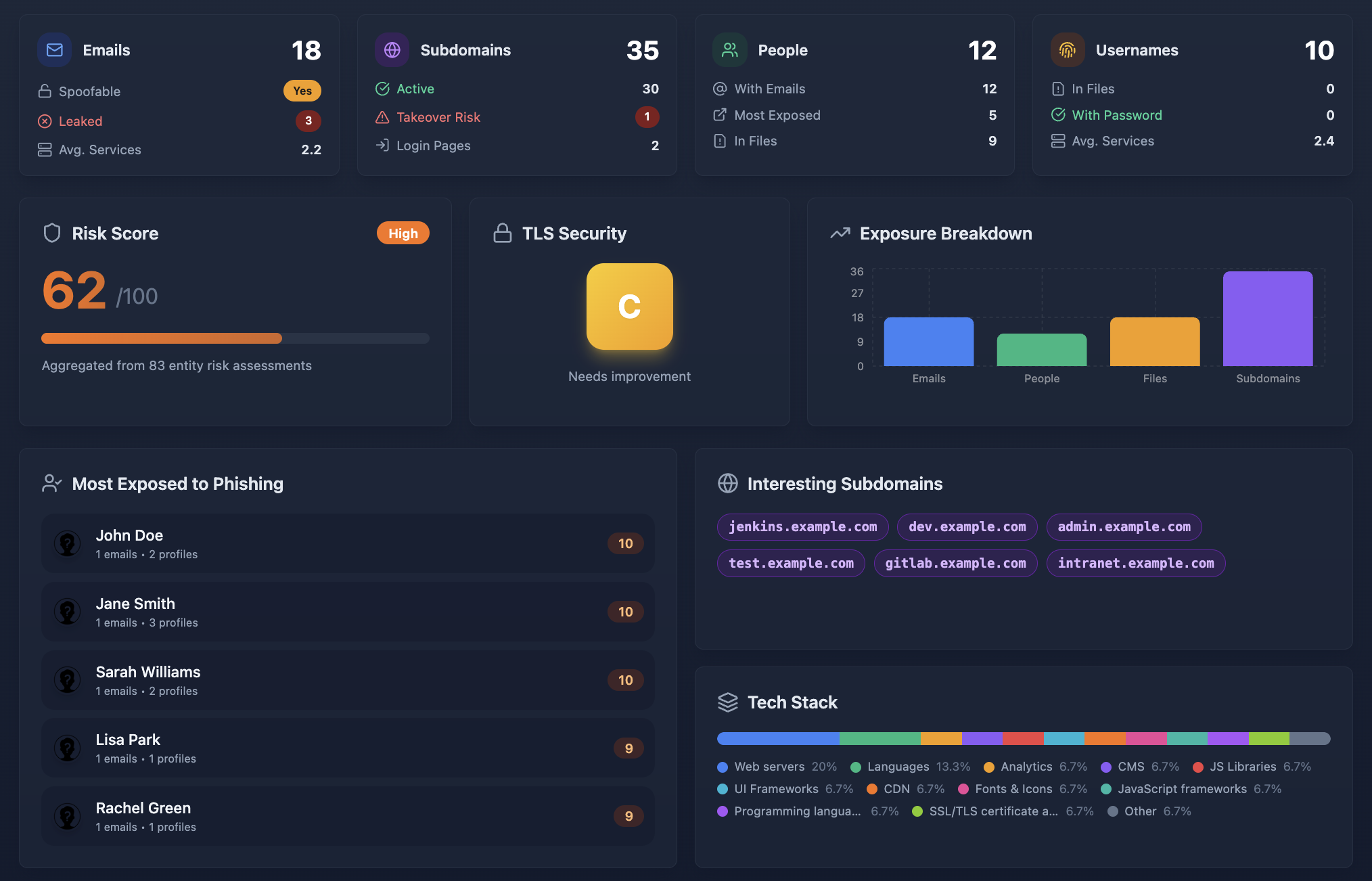The image size is (1372, 881).
Task: Click the High risk level badge
Action: [403, 233]
